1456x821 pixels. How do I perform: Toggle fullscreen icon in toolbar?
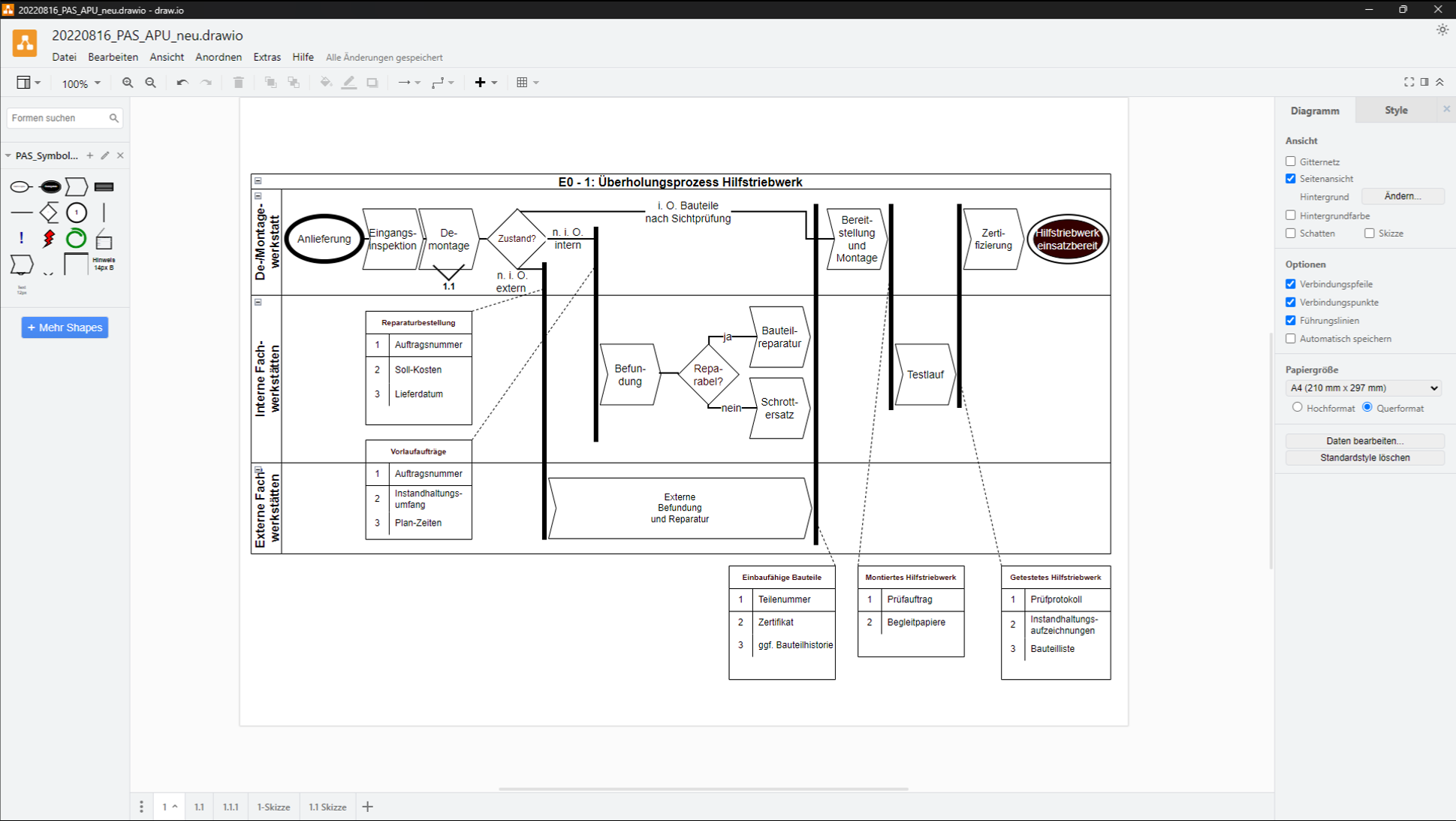(x=1409, y=82)
